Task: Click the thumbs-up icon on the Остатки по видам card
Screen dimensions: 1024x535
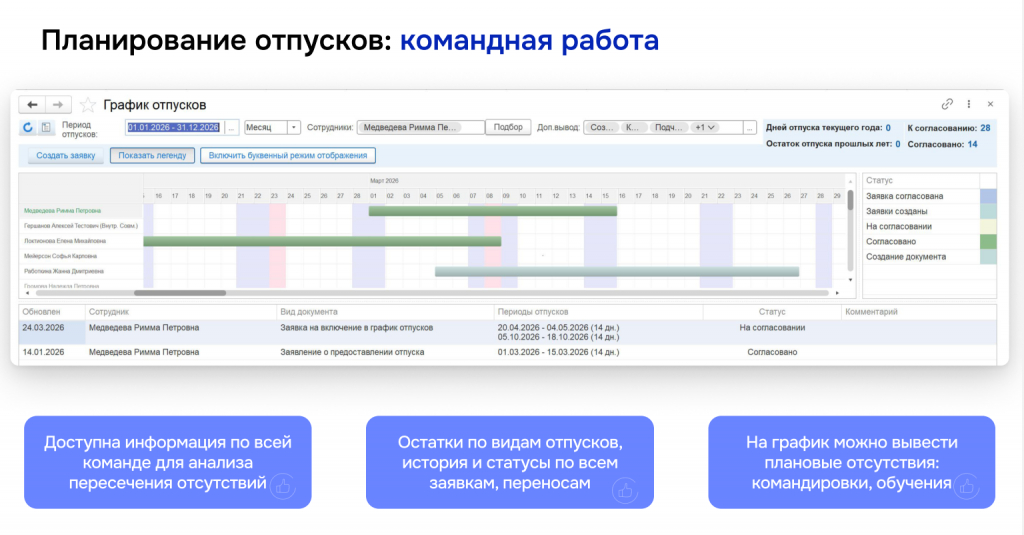Action: 625,490
